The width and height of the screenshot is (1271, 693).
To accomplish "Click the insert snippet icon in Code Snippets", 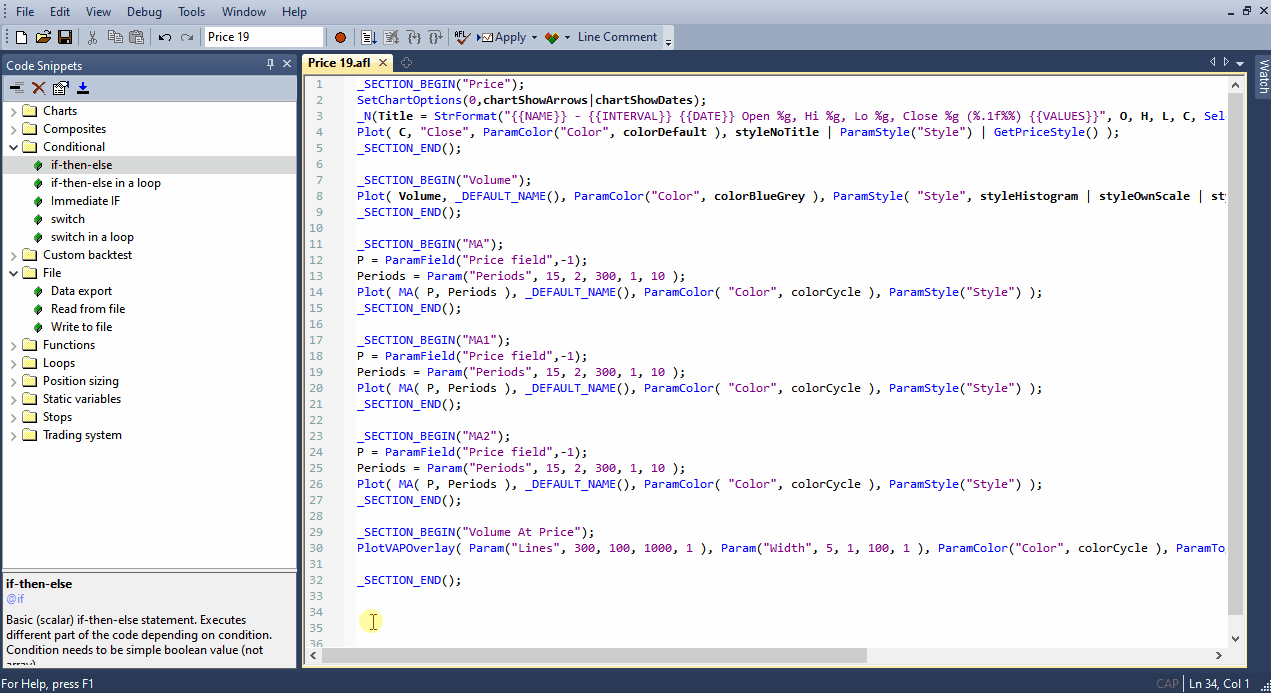I will pos(17,88).
